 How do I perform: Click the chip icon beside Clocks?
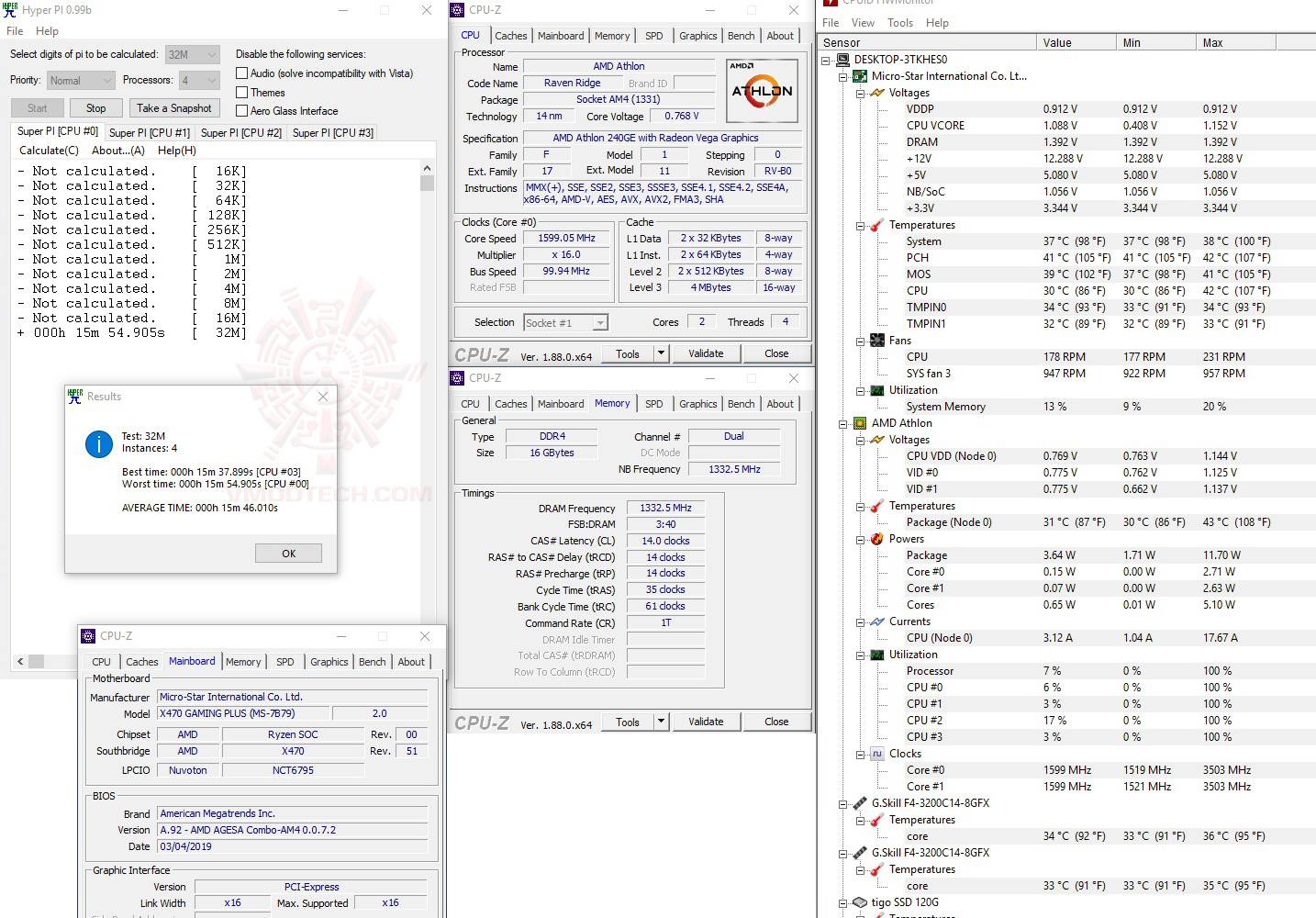point(877,754)
